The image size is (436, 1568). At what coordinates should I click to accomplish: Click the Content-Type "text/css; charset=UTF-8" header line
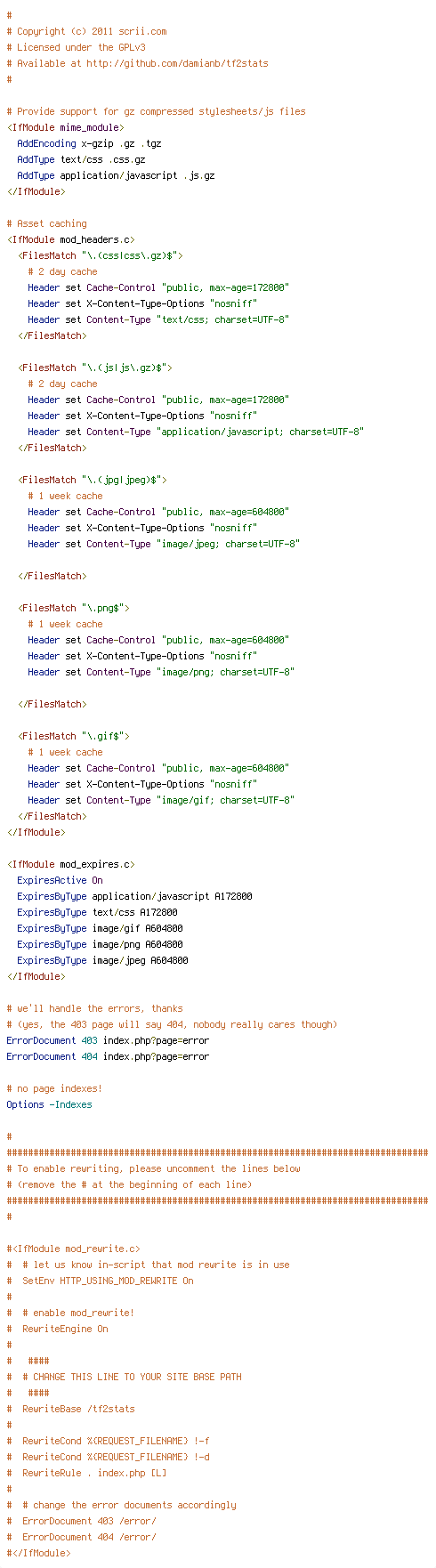158,319
